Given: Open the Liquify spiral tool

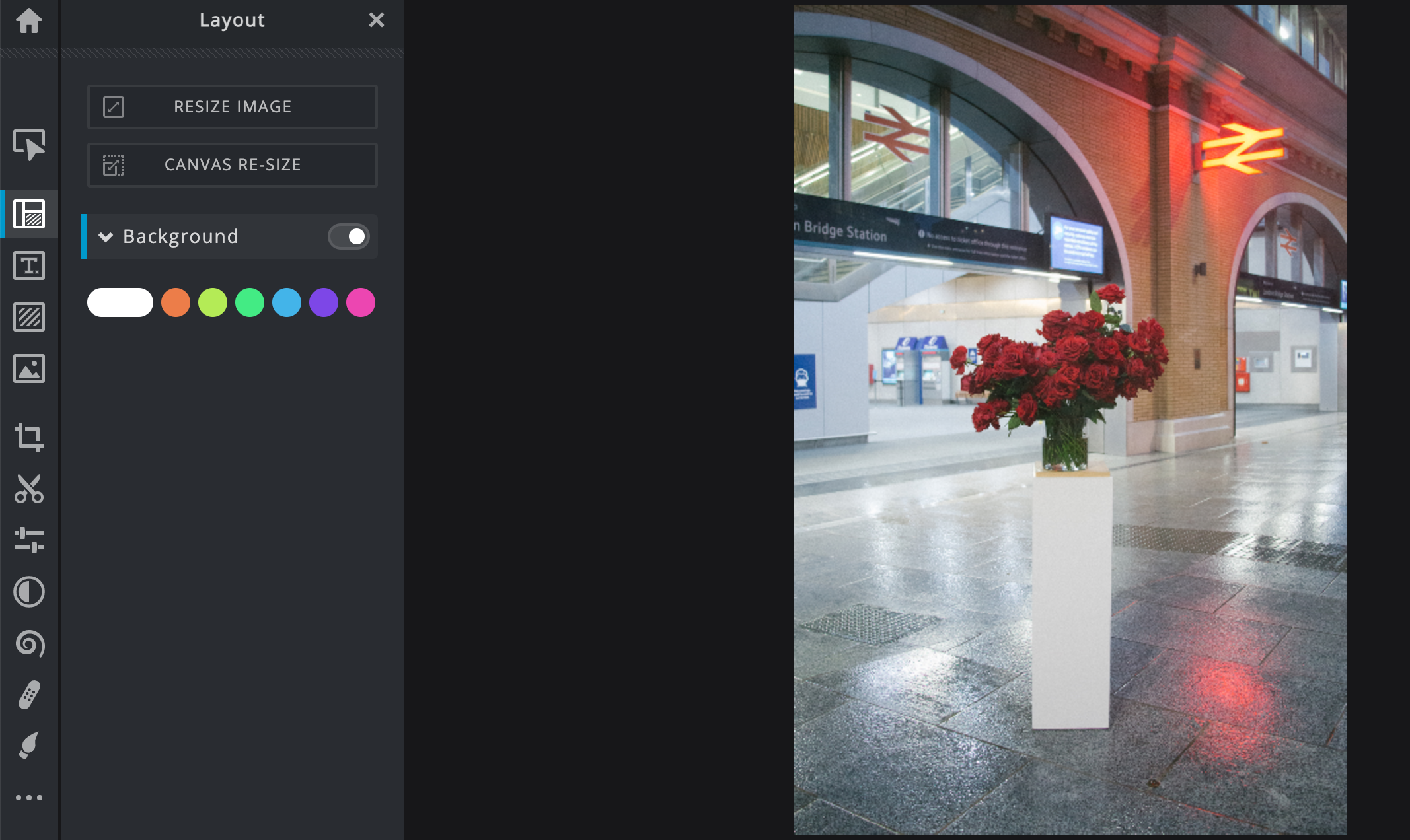Looking at the screenshot, I should click(x=29, y=643).
